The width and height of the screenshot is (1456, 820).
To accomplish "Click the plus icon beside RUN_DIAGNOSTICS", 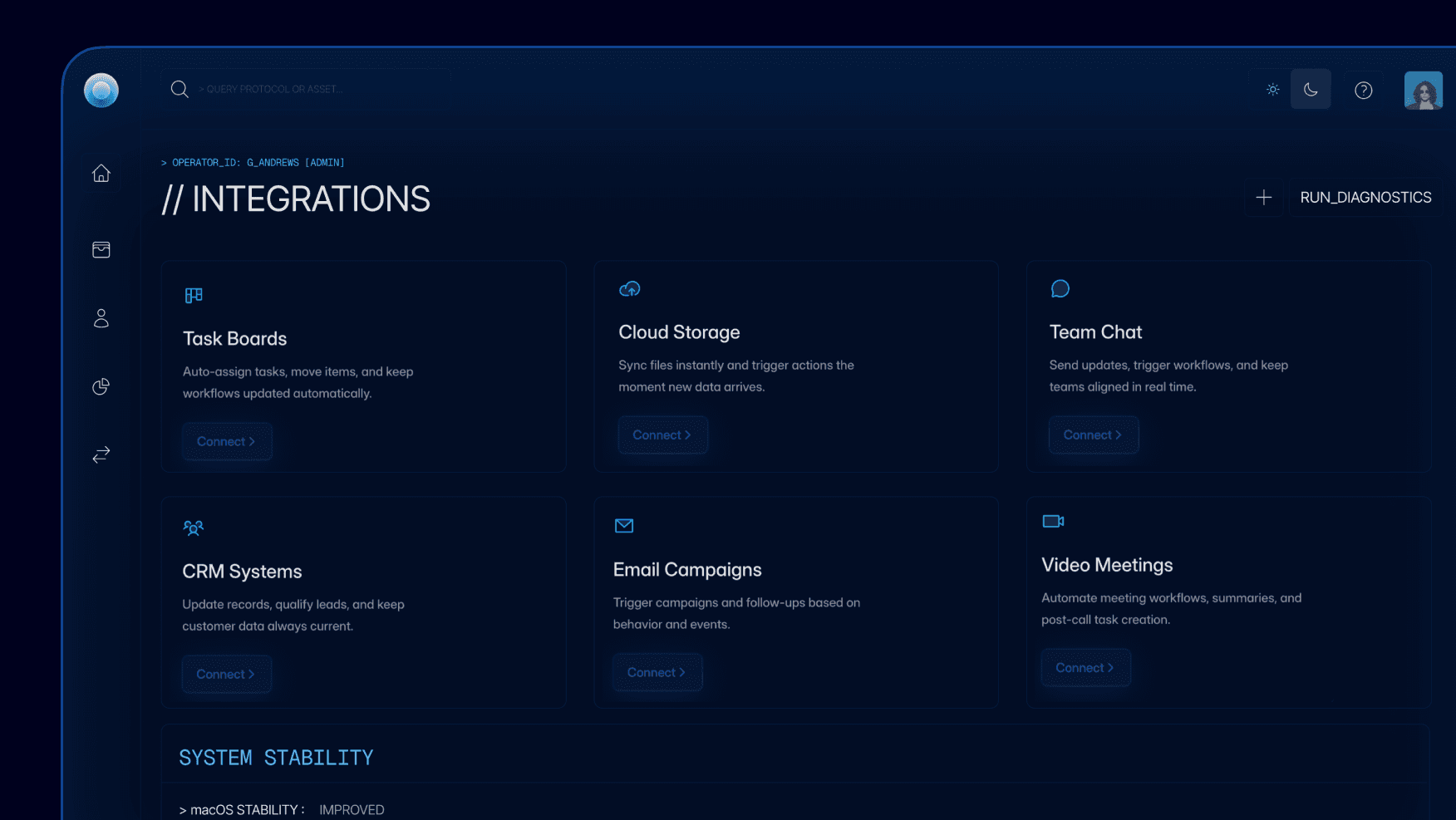I will click(1263, 198).
